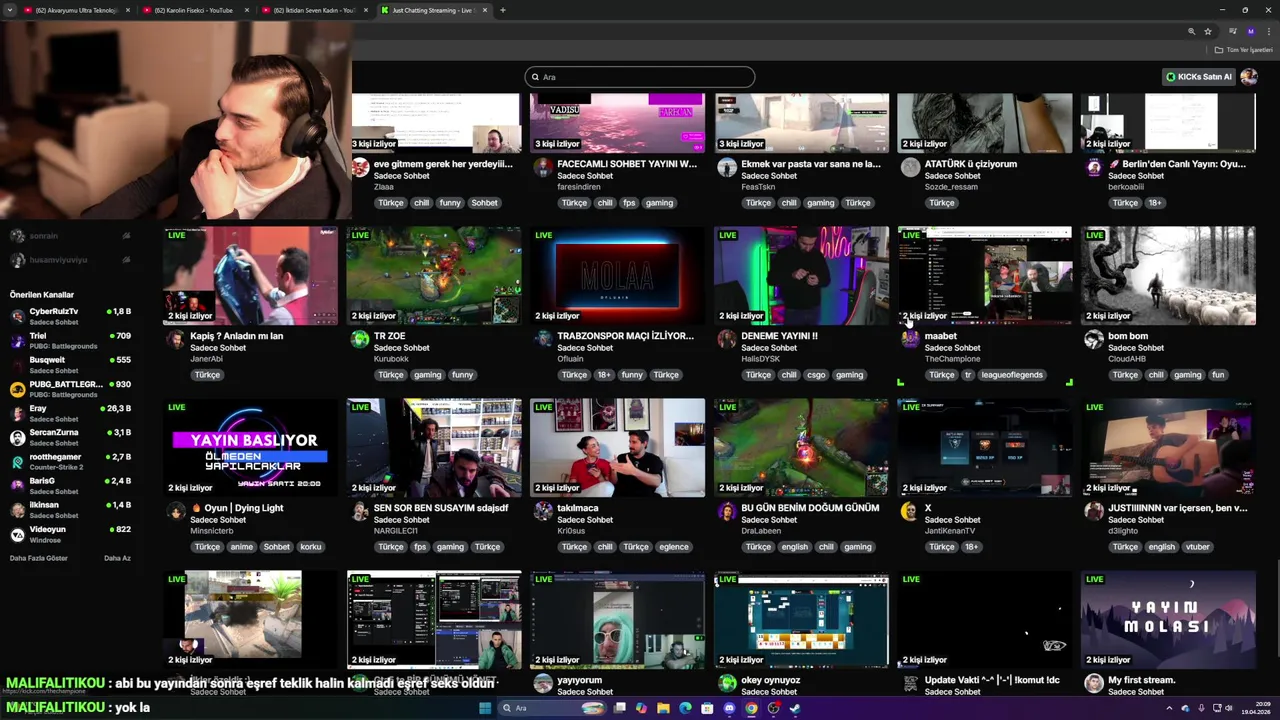The width and height of the screenshot is (1280, 720).
Task: Open BarisG channel avatar
Action: tap(17, 485)
